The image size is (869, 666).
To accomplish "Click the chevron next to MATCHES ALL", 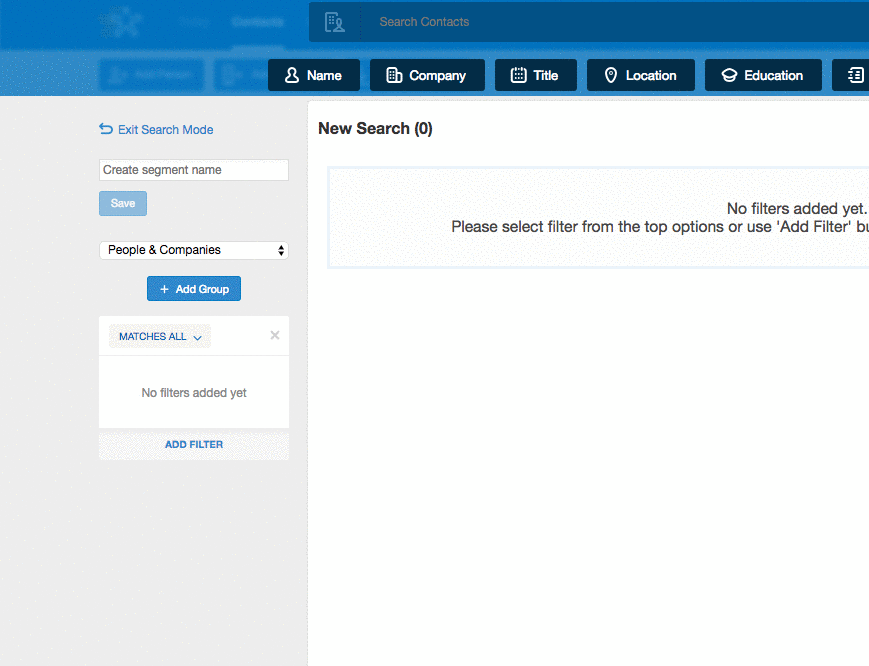I will (x=197, y=338).
